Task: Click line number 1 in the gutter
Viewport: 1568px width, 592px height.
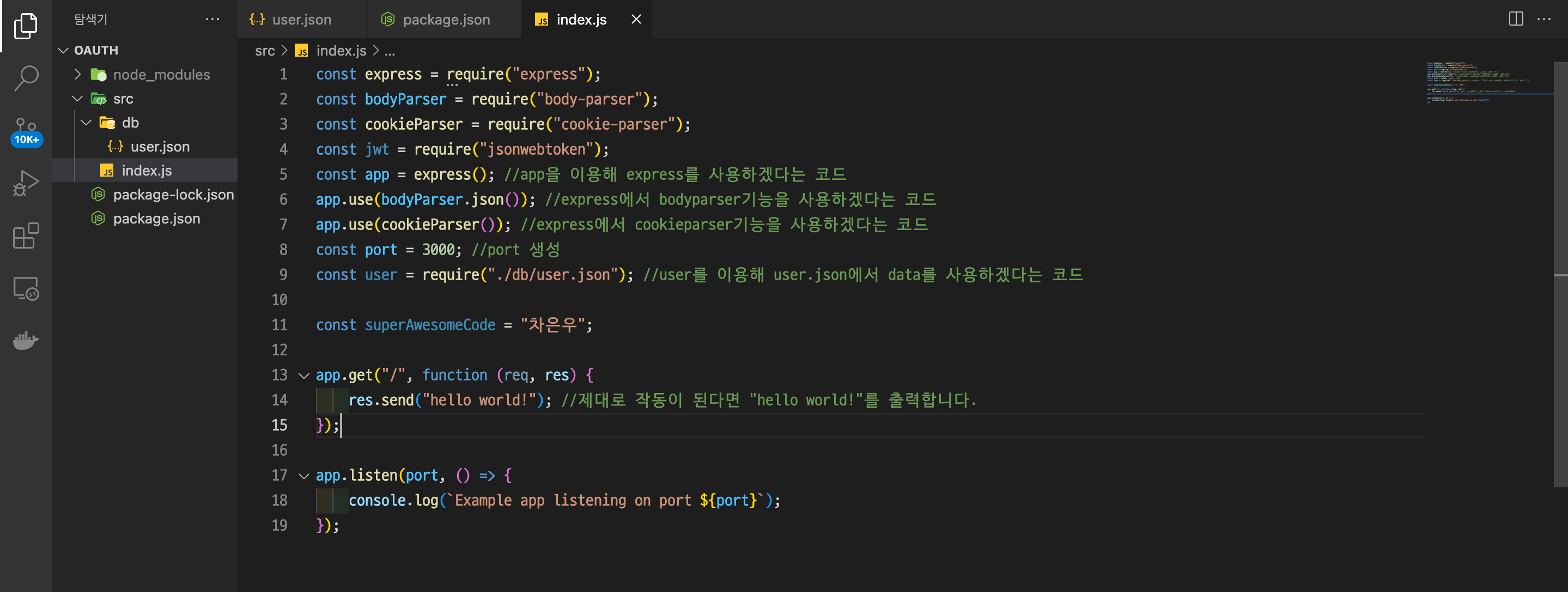Action: (283, 74)
